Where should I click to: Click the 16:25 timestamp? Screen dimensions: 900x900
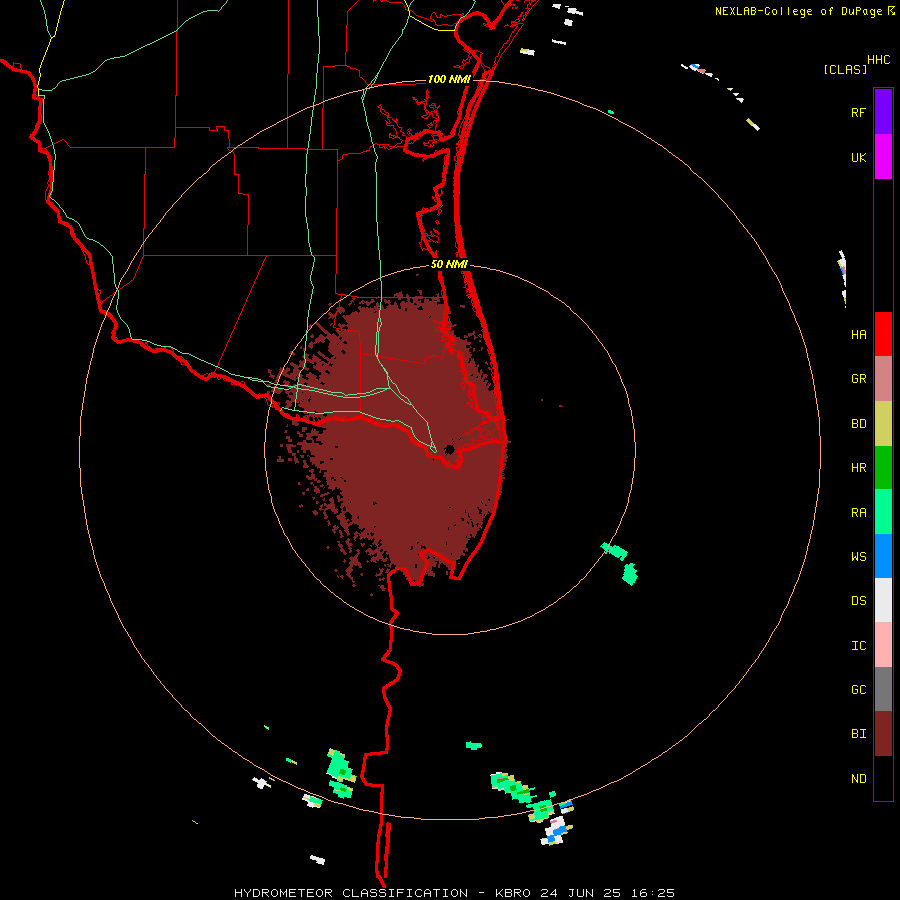tap(655, 893)
